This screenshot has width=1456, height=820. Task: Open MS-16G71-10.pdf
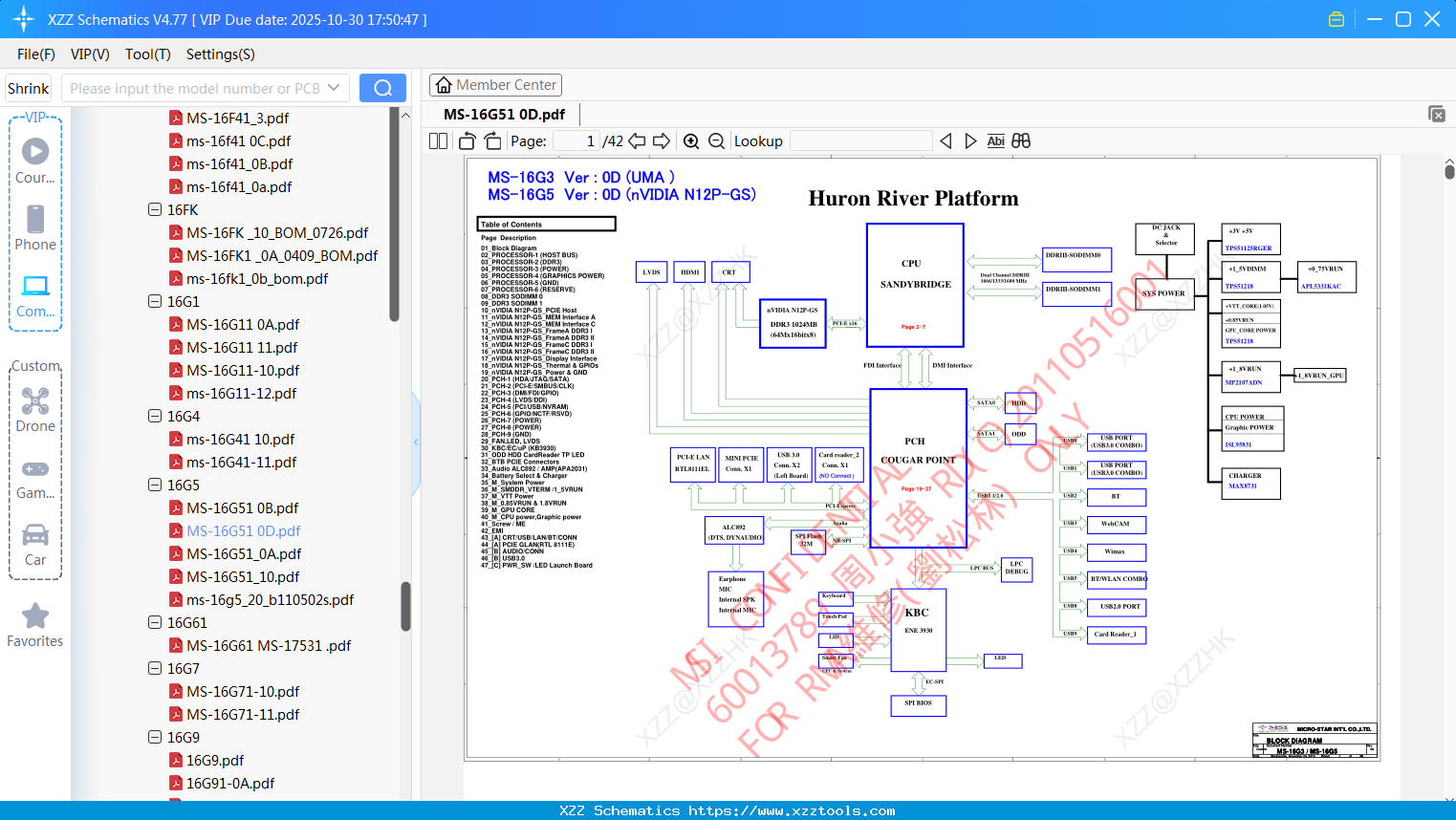tap(243, 691)
